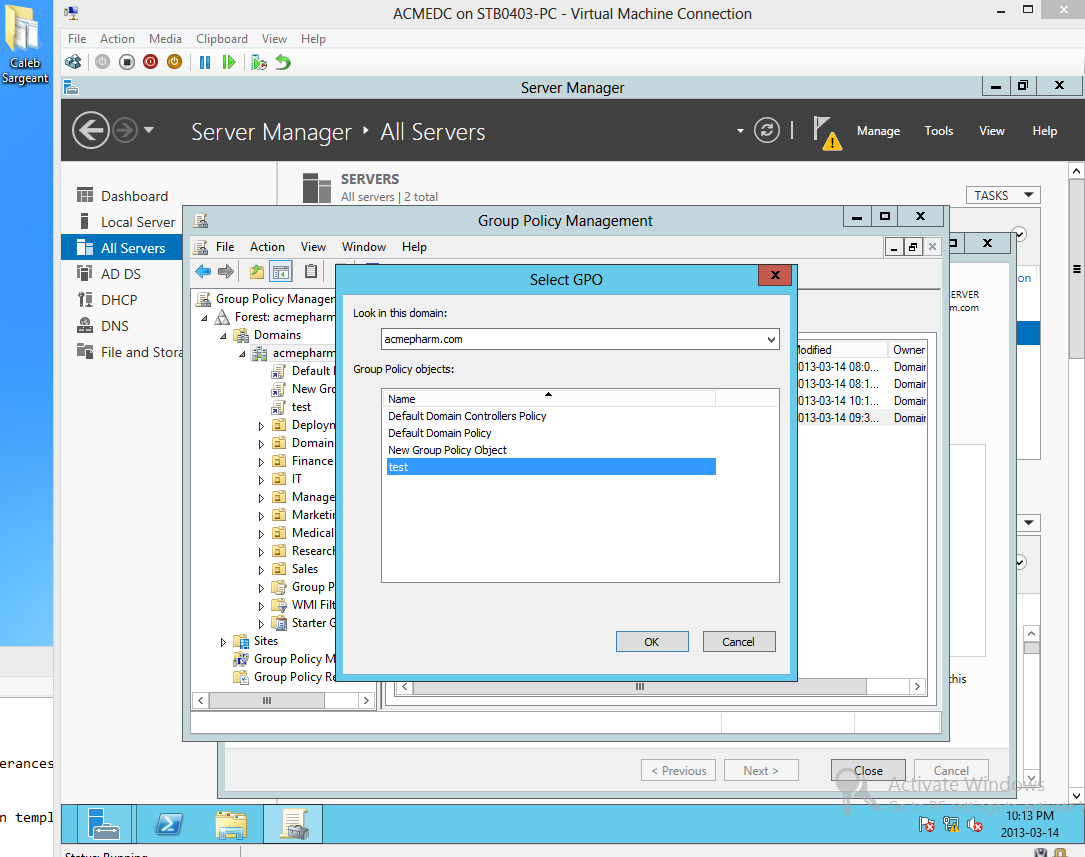Click the VM Turn Off stop icon

click(x=127, y=62)
